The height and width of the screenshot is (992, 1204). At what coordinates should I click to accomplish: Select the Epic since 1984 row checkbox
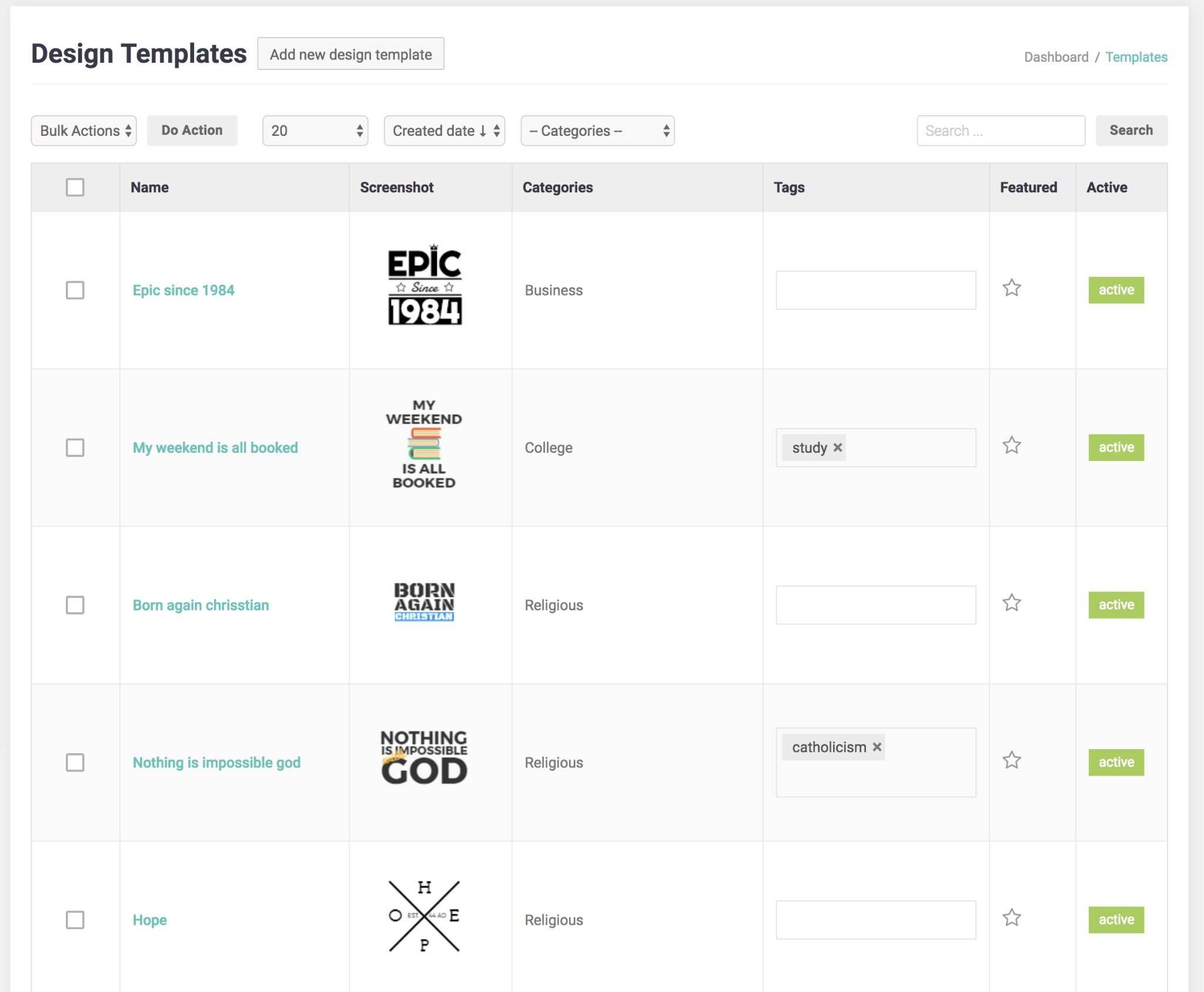click(x=75, y=290)
